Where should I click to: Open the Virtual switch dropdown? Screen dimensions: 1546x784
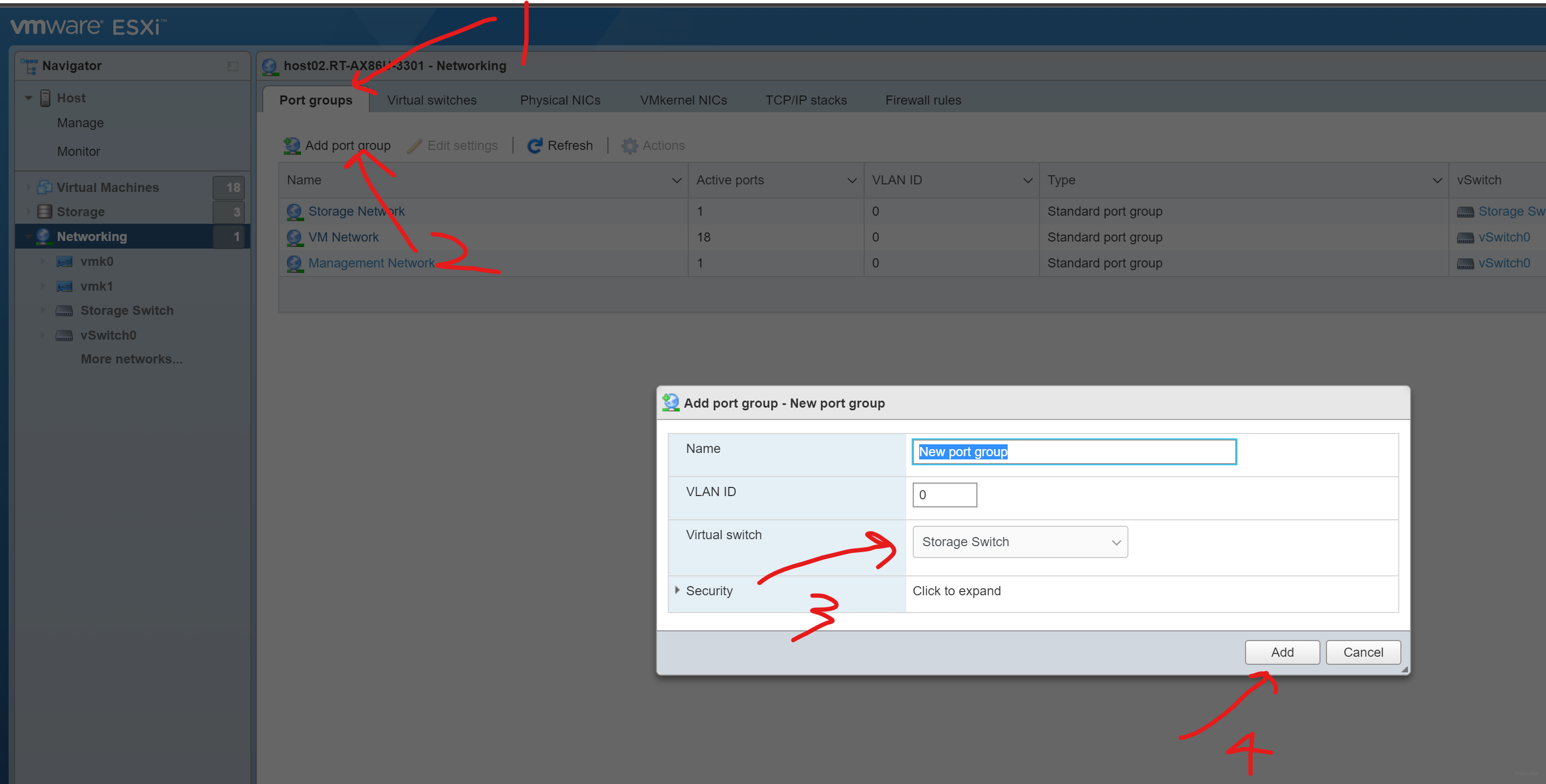pyautogui.click(x=1020, y=542)
